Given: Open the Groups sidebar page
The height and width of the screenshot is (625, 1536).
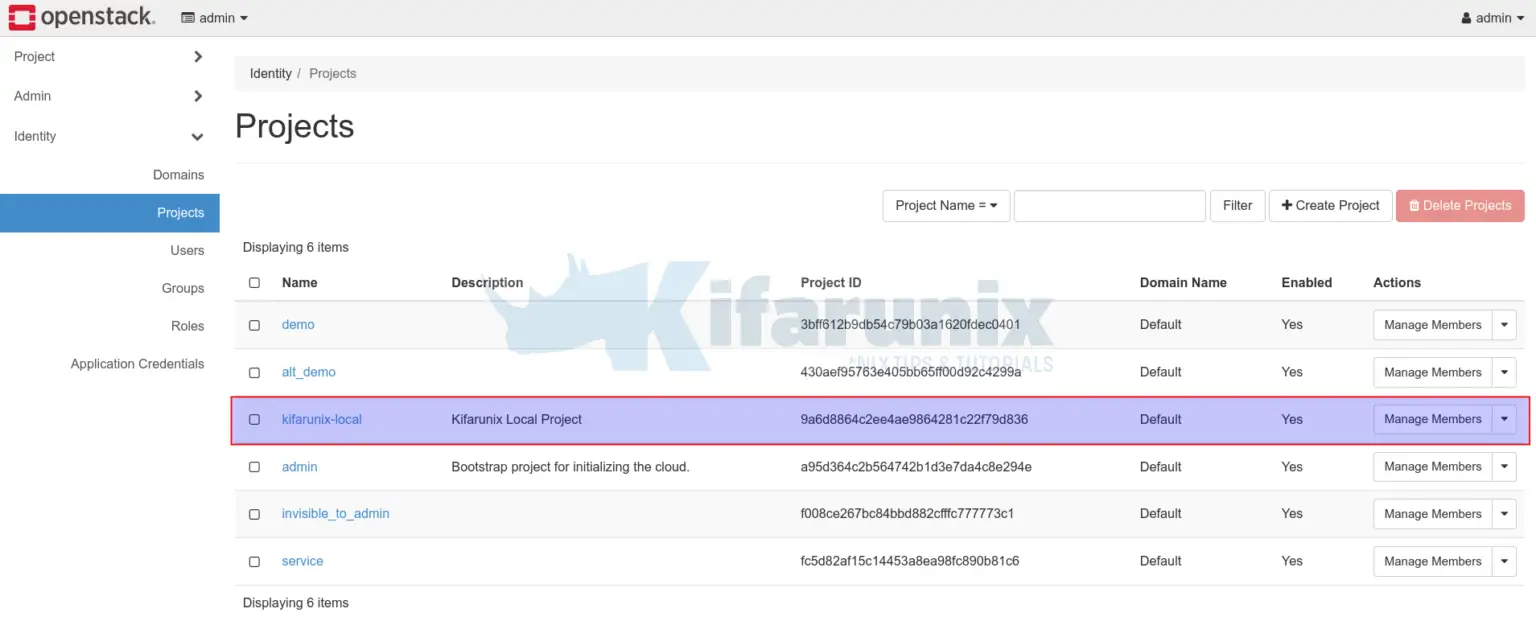Looking at the screenshot, I should (x=183, y=288).
